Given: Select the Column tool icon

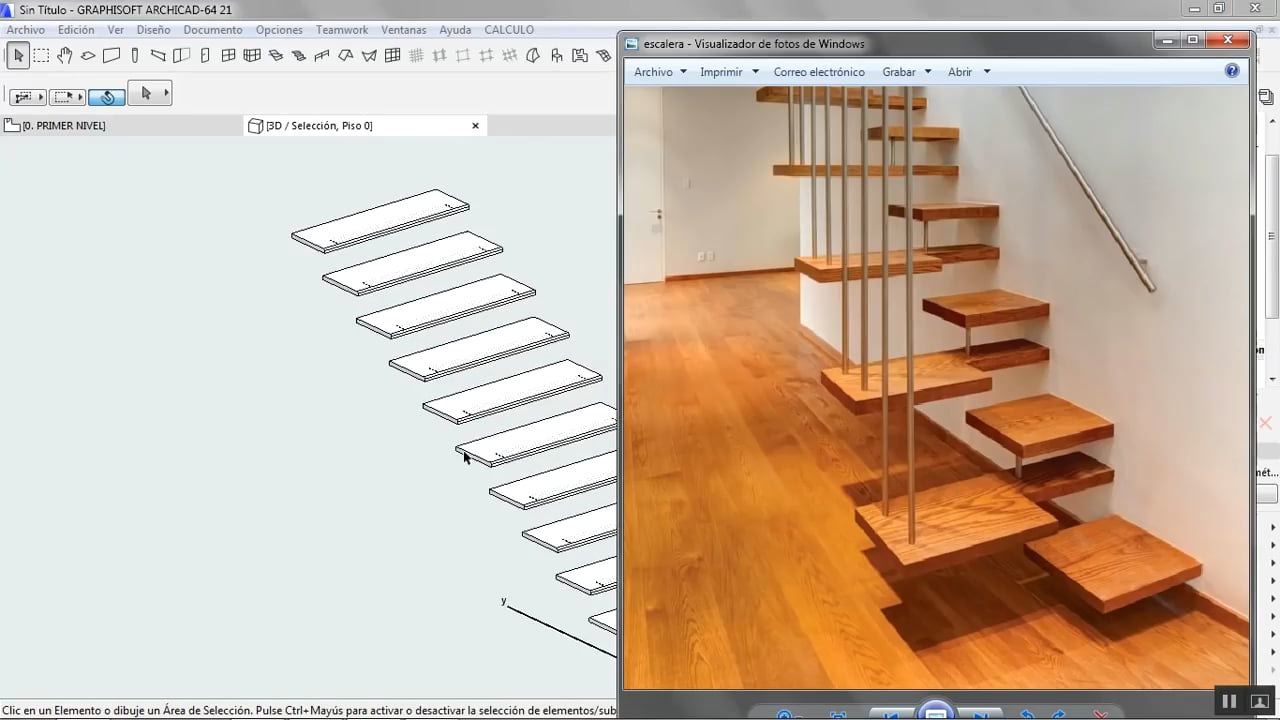Looking at the screenshot, I should tap(135, 56).
